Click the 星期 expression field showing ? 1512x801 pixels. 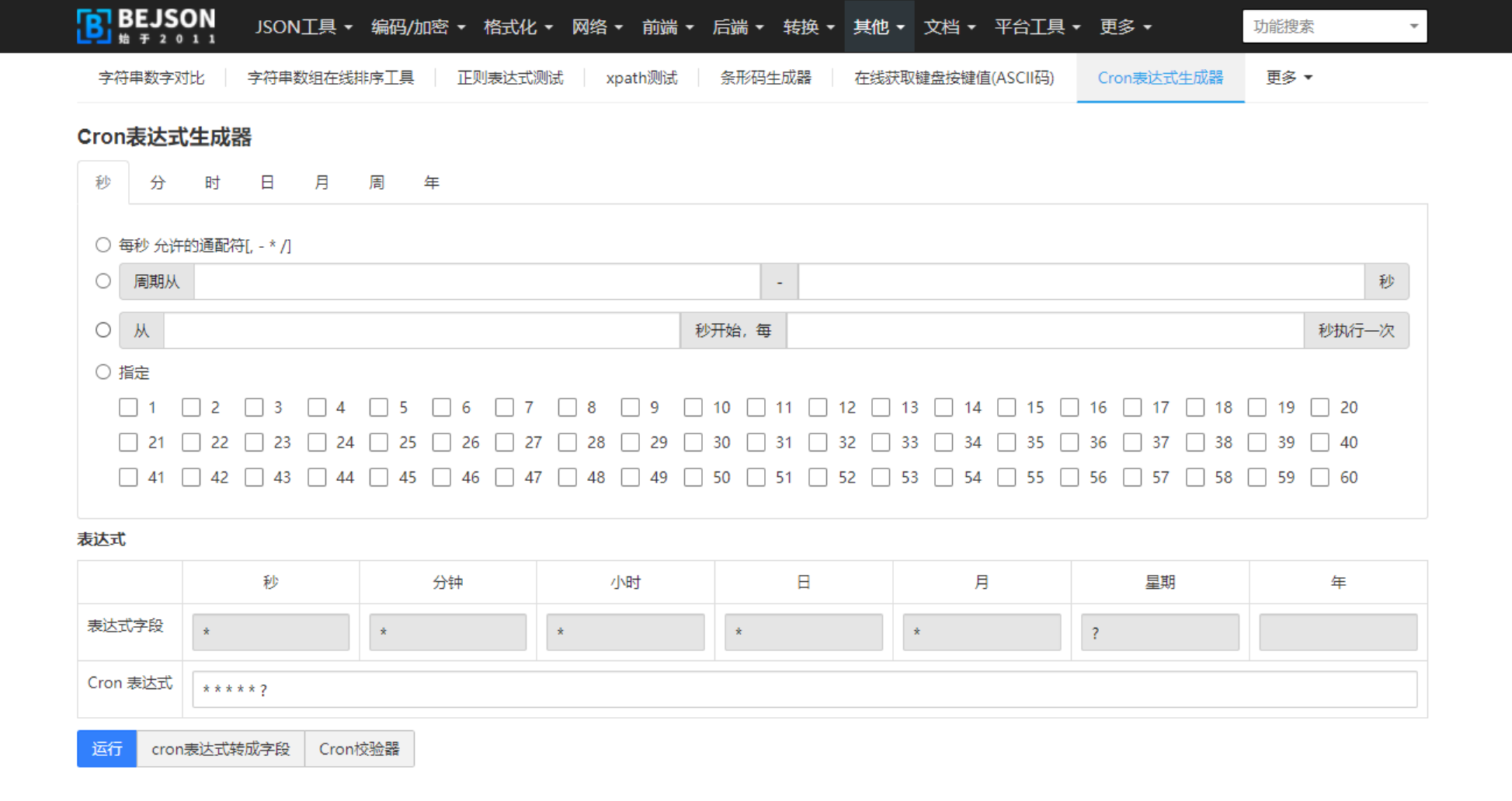(x=1160, y=632)
